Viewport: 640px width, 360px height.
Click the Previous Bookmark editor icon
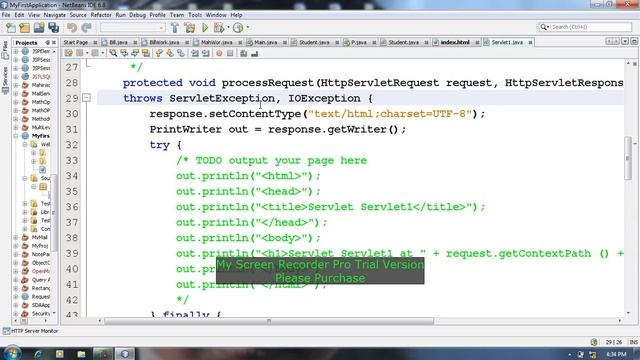[159, 53]
